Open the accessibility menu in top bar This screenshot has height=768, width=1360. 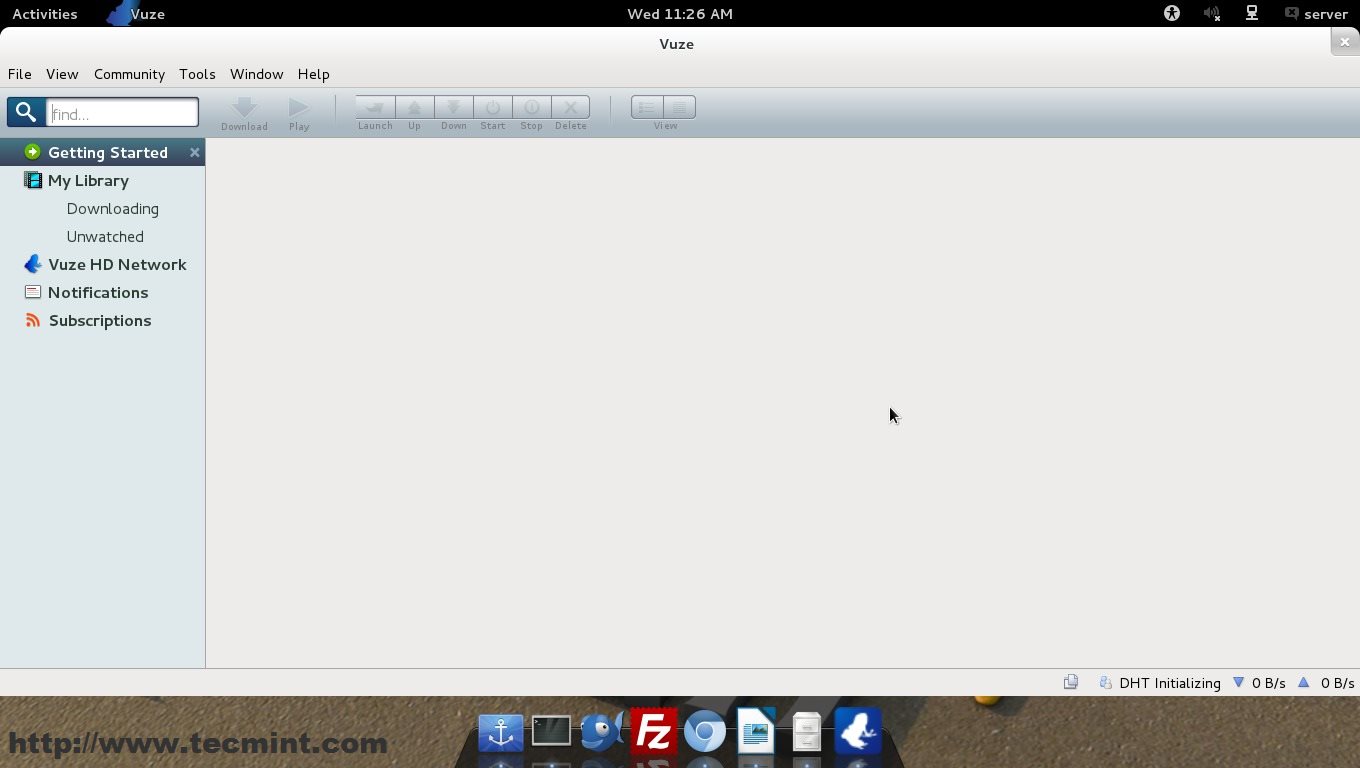pyautogui.click(x=1172, y=14)
